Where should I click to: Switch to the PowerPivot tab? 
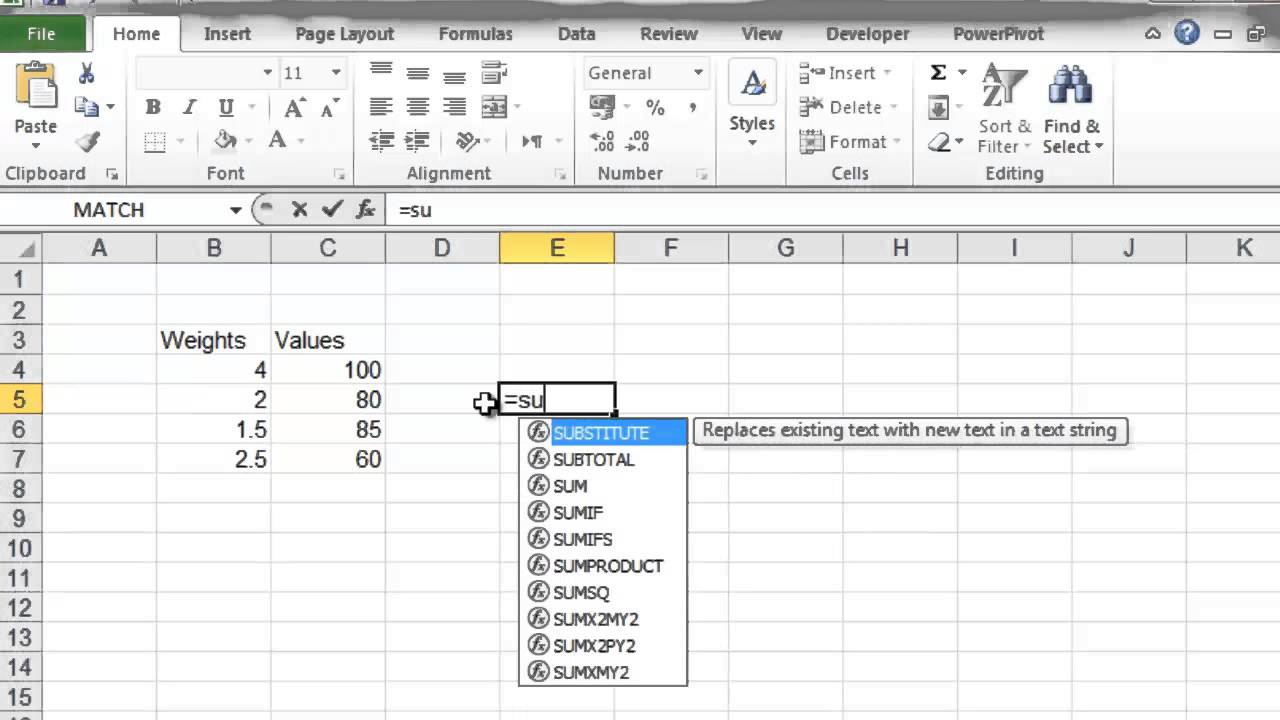pos(998,34)
